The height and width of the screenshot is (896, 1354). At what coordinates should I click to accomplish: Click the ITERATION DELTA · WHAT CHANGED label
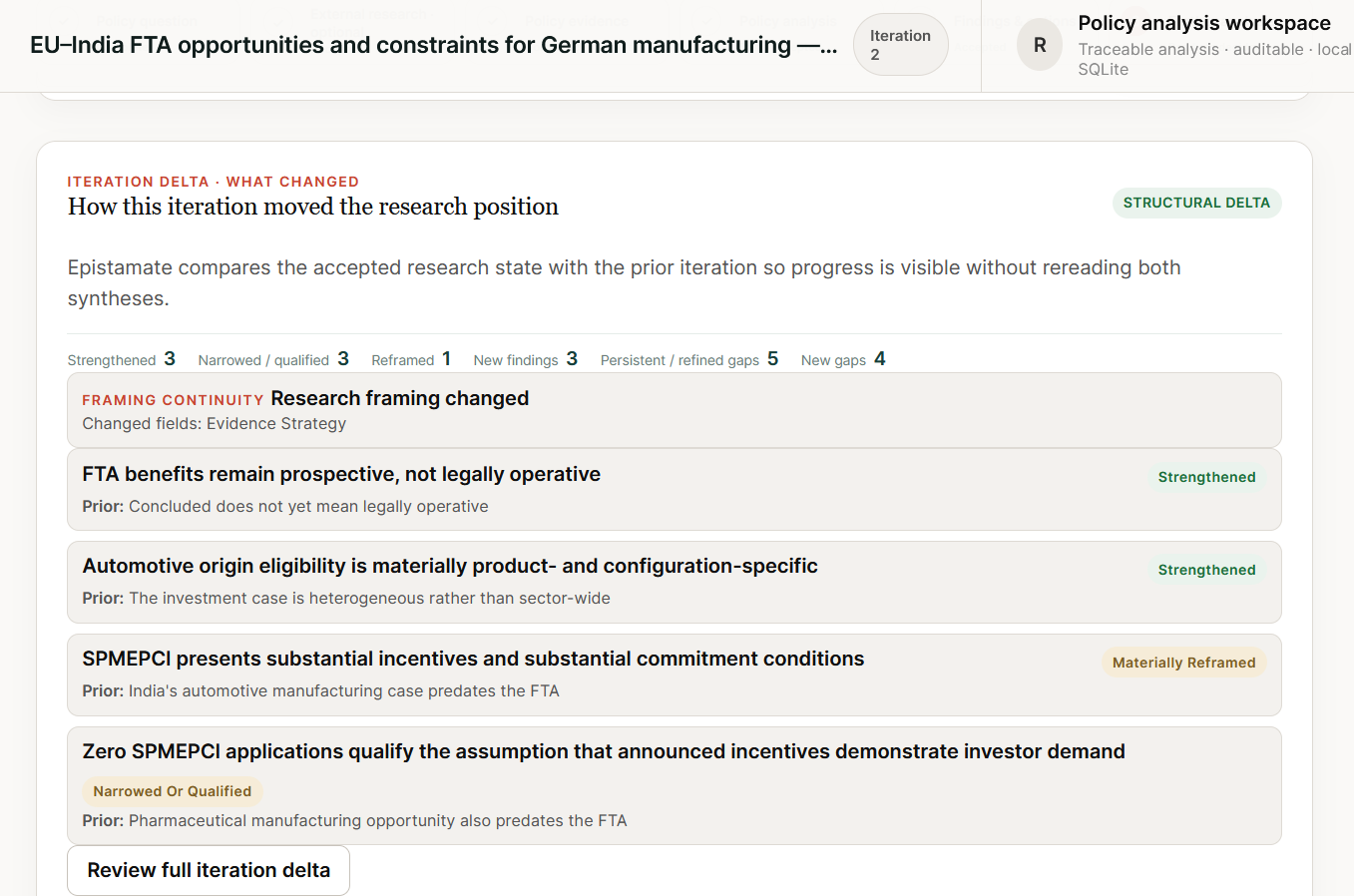pyautogui.click(x=213, y=182)
